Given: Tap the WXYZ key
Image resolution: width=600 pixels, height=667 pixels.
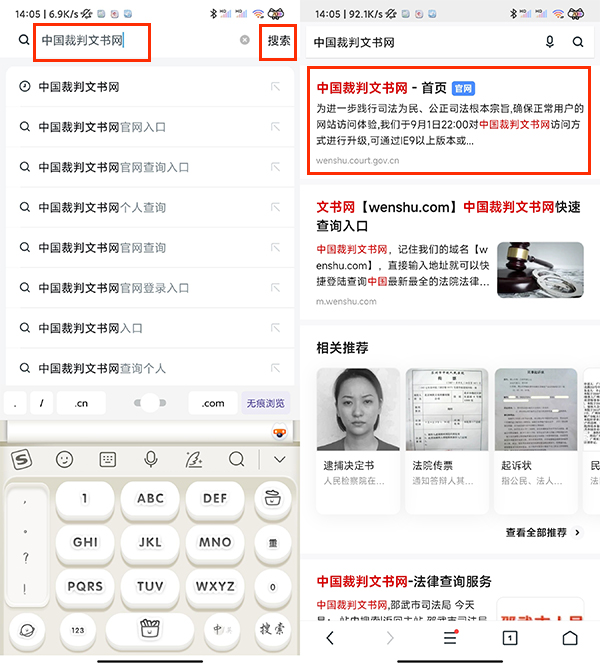Looking at the screenshot, I should point(215,587).
